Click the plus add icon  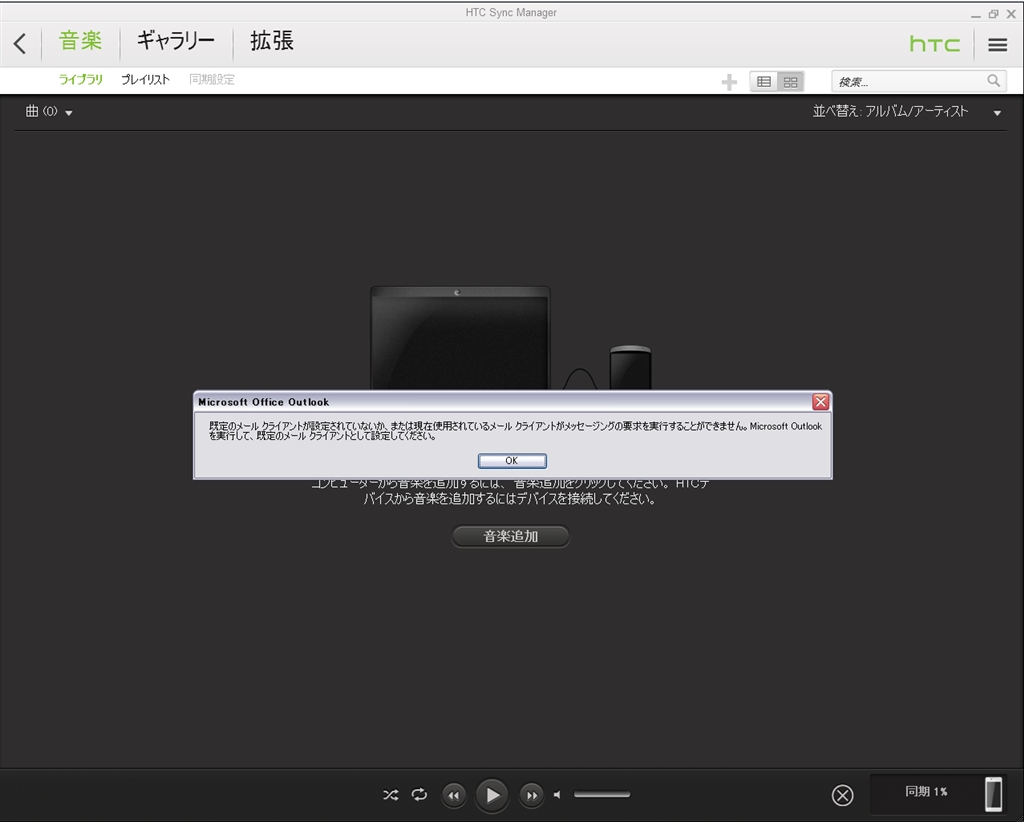[x=729, y=82]
